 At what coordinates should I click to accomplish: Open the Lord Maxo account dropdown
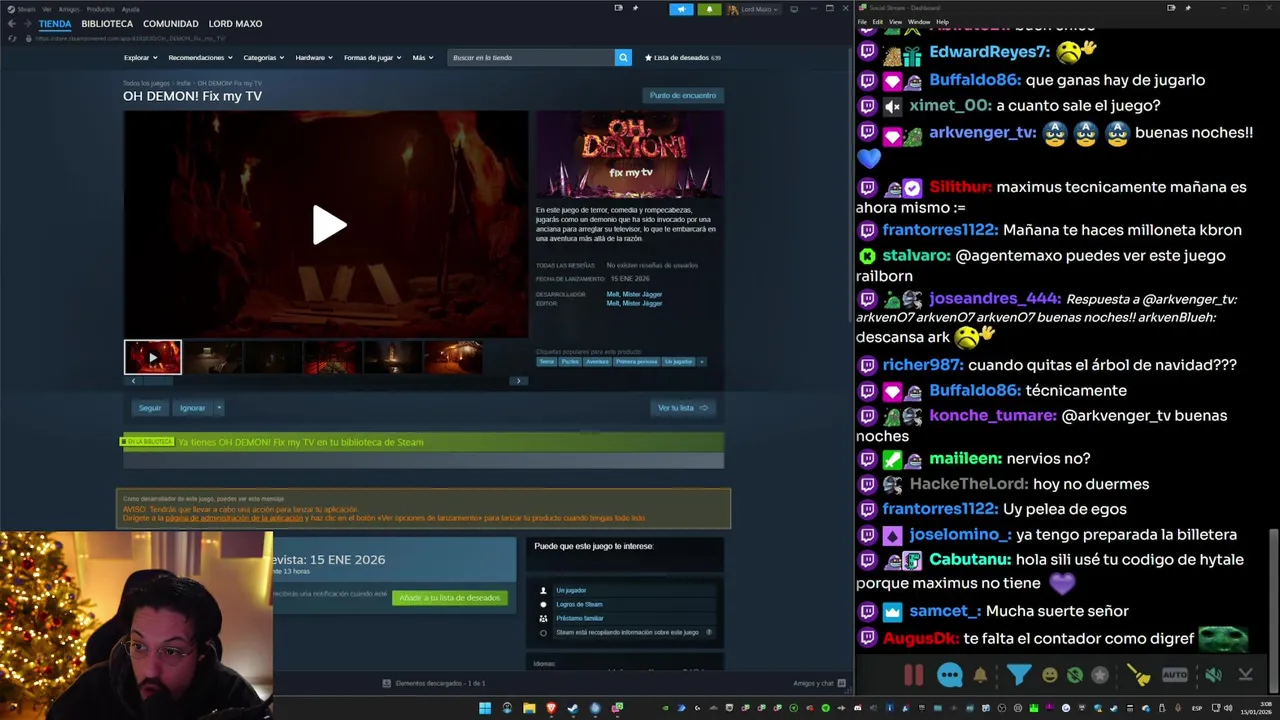[x=754, y=9]
